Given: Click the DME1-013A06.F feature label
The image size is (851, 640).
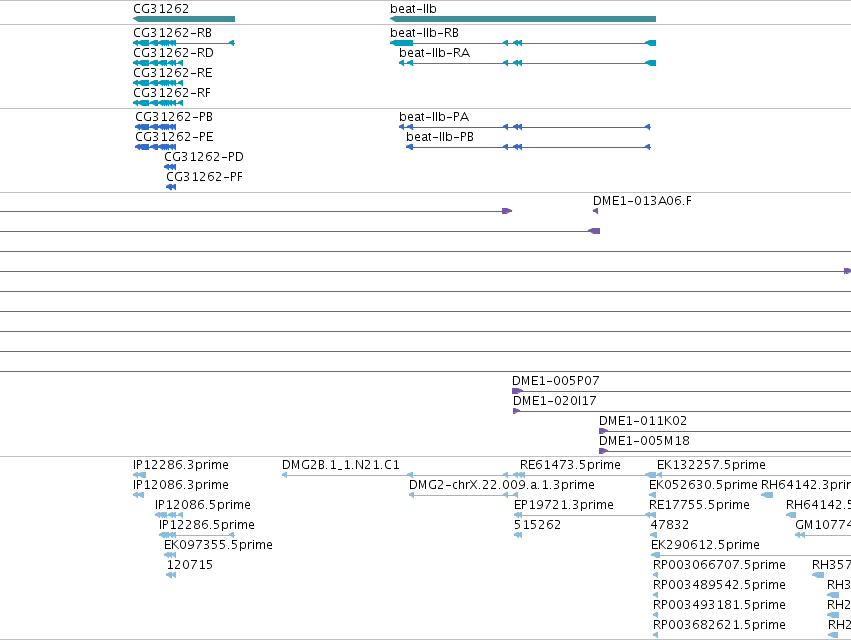Looking at the screenshot, I should [x=643, y=201].
